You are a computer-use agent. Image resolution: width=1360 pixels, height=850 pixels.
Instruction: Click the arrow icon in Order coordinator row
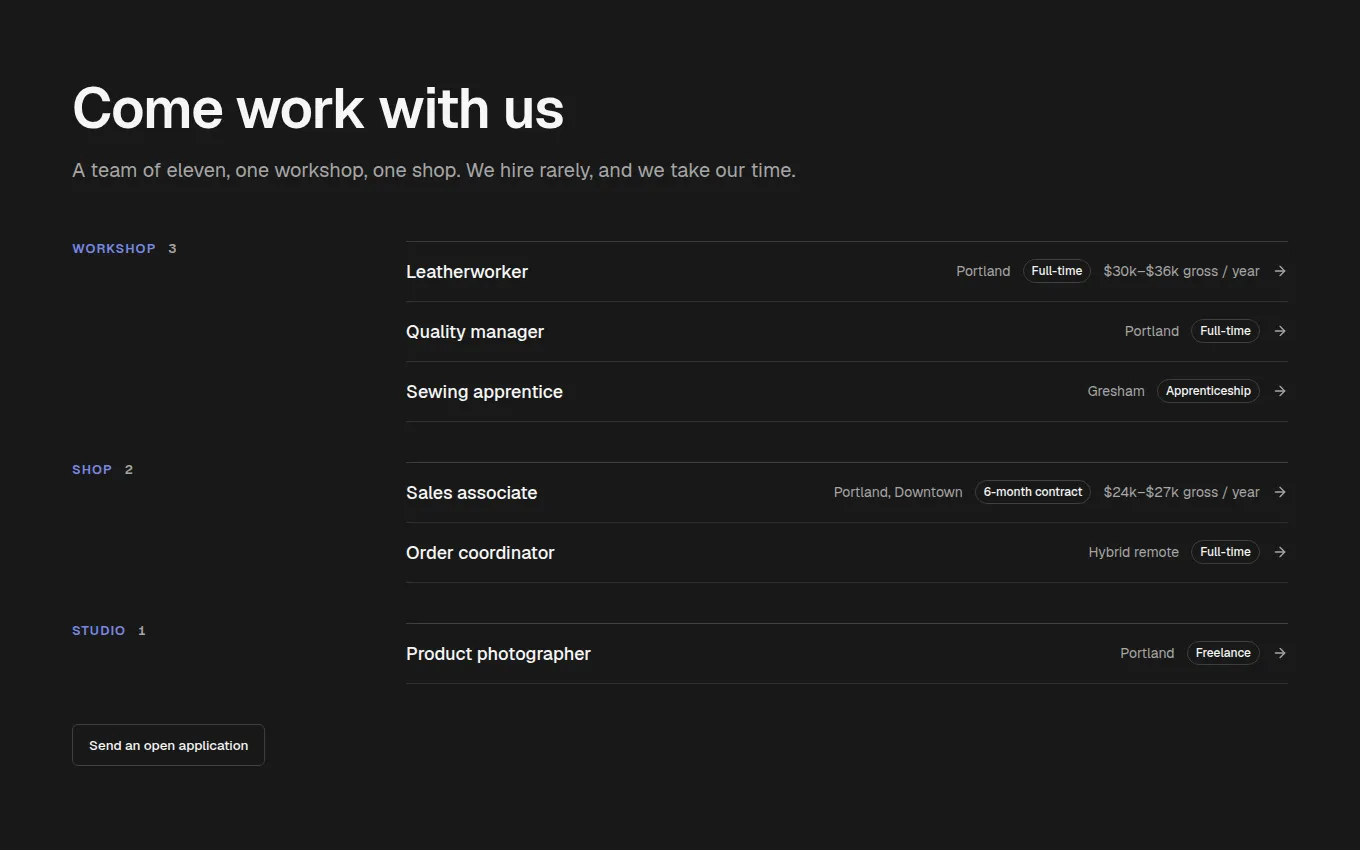click(1280, 552)
